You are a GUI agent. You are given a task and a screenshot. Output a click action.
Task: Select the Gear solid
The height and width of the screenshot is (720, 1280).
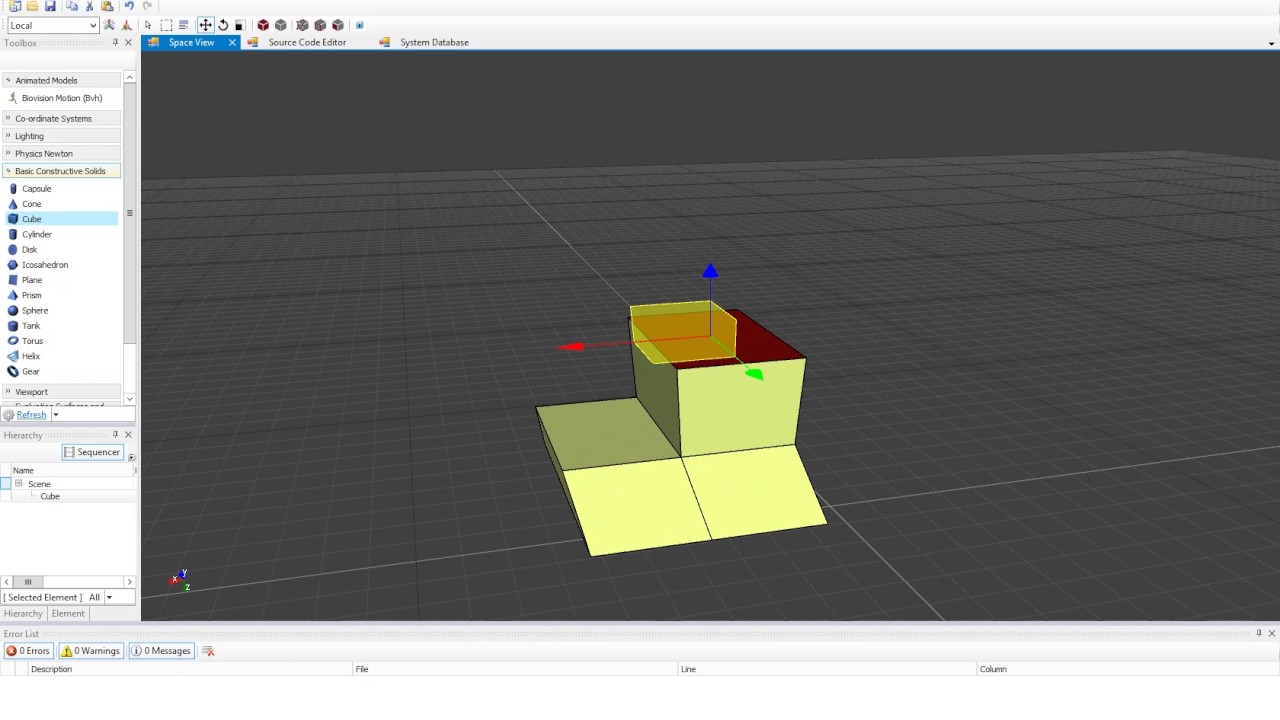click(31, 371)
